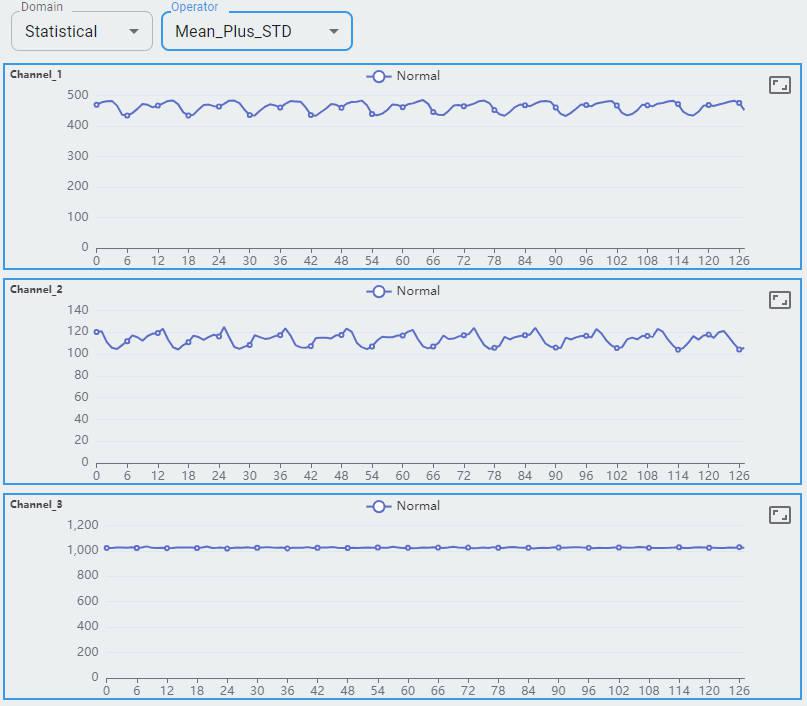Select Channel_3 data point at x=0

click(x=107, y=548)
